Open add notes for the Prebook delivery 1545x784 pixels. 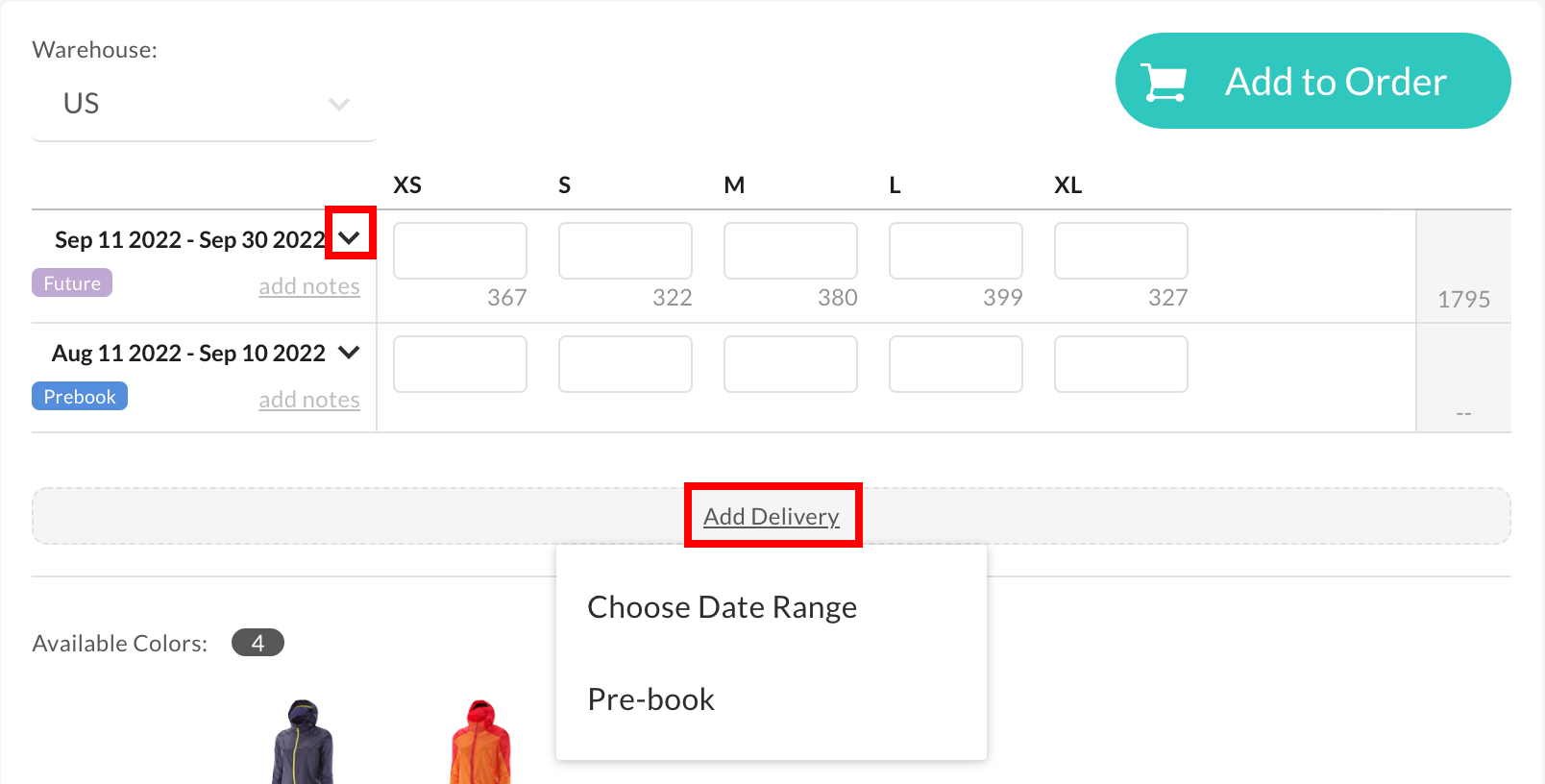pos(308,399)
